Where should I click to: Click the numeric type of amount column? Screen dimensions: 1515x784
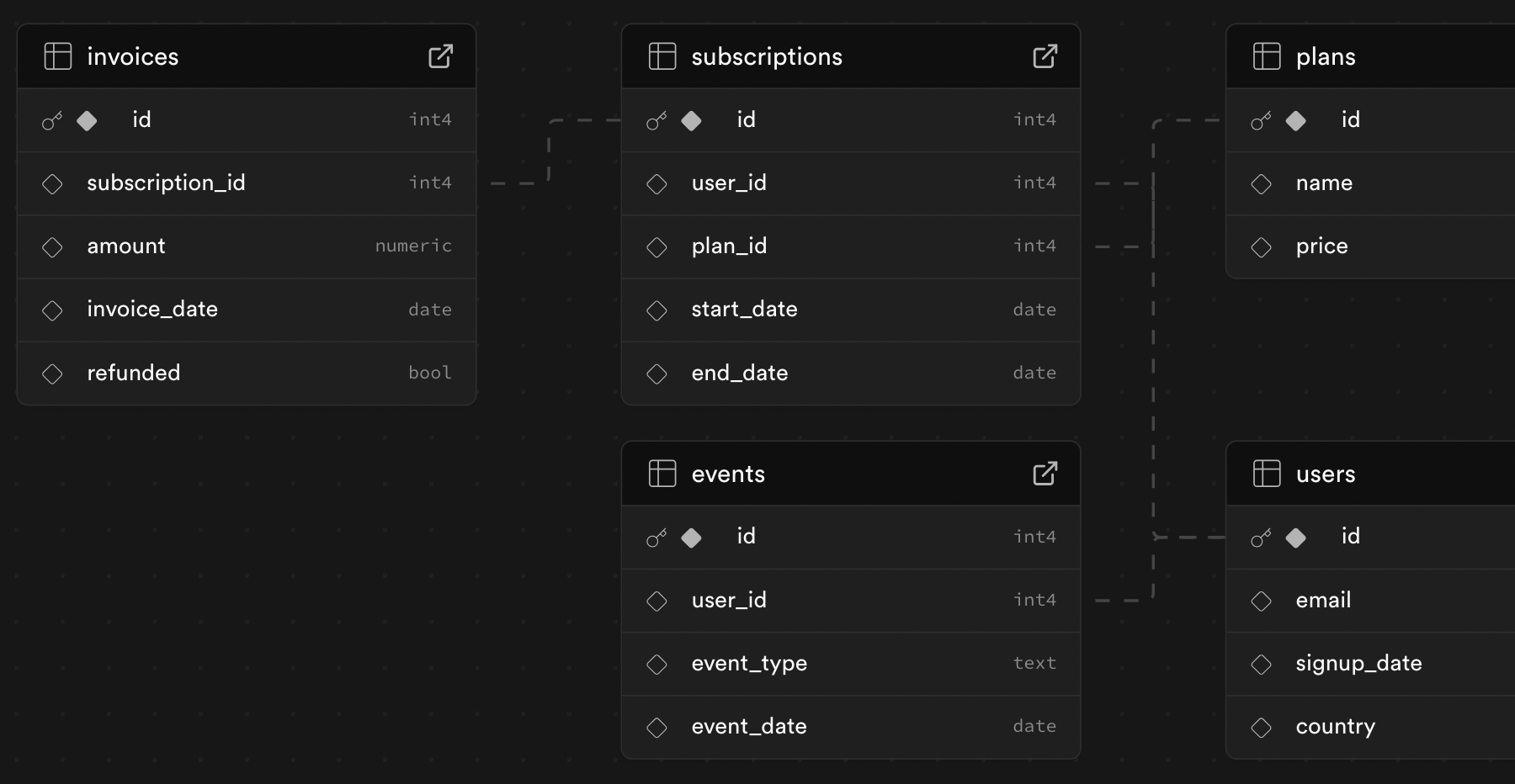pos(413,246)
